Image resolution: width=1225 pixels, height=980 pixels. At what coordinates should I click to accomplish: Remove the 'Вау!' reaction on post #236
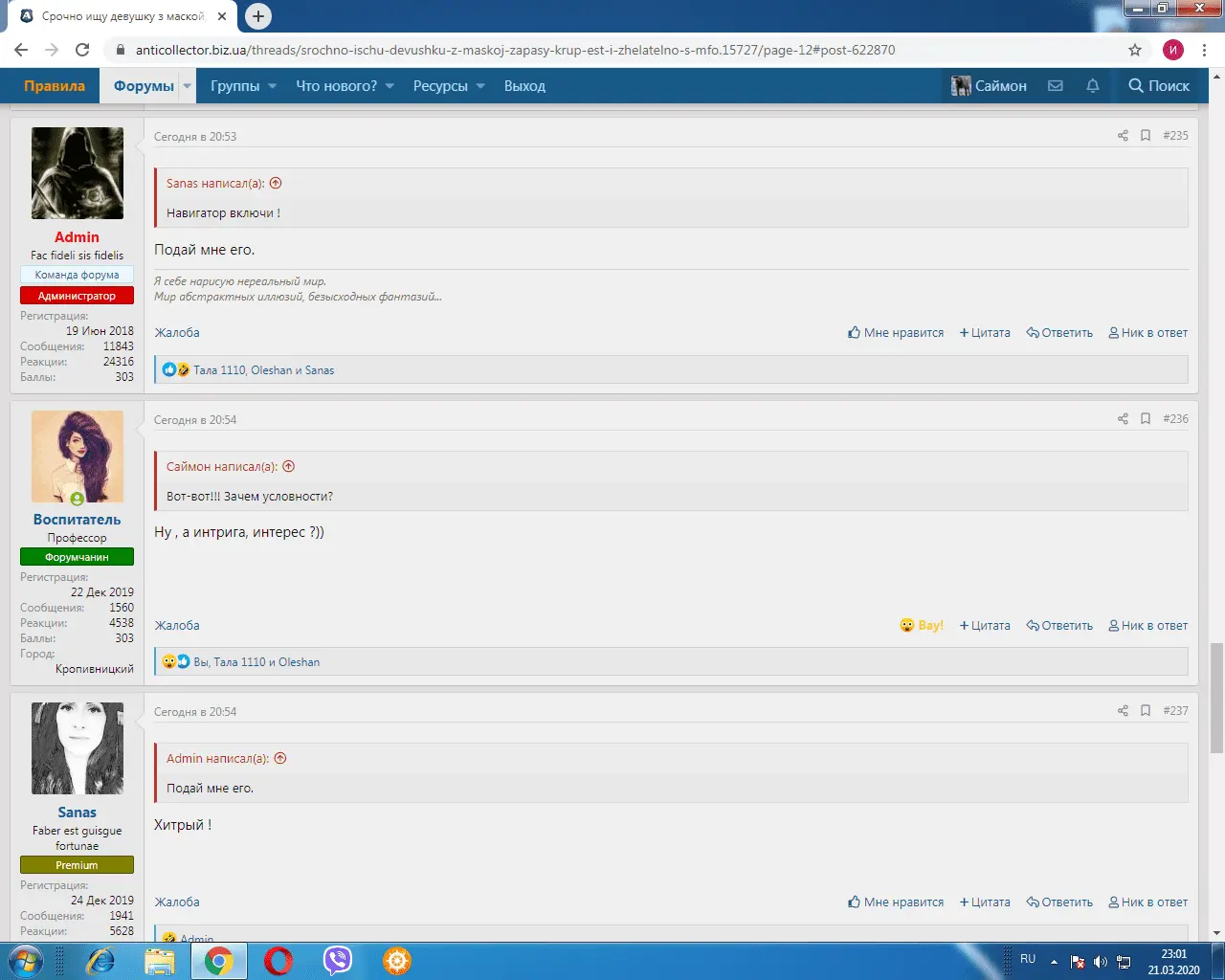click(921, 626)
